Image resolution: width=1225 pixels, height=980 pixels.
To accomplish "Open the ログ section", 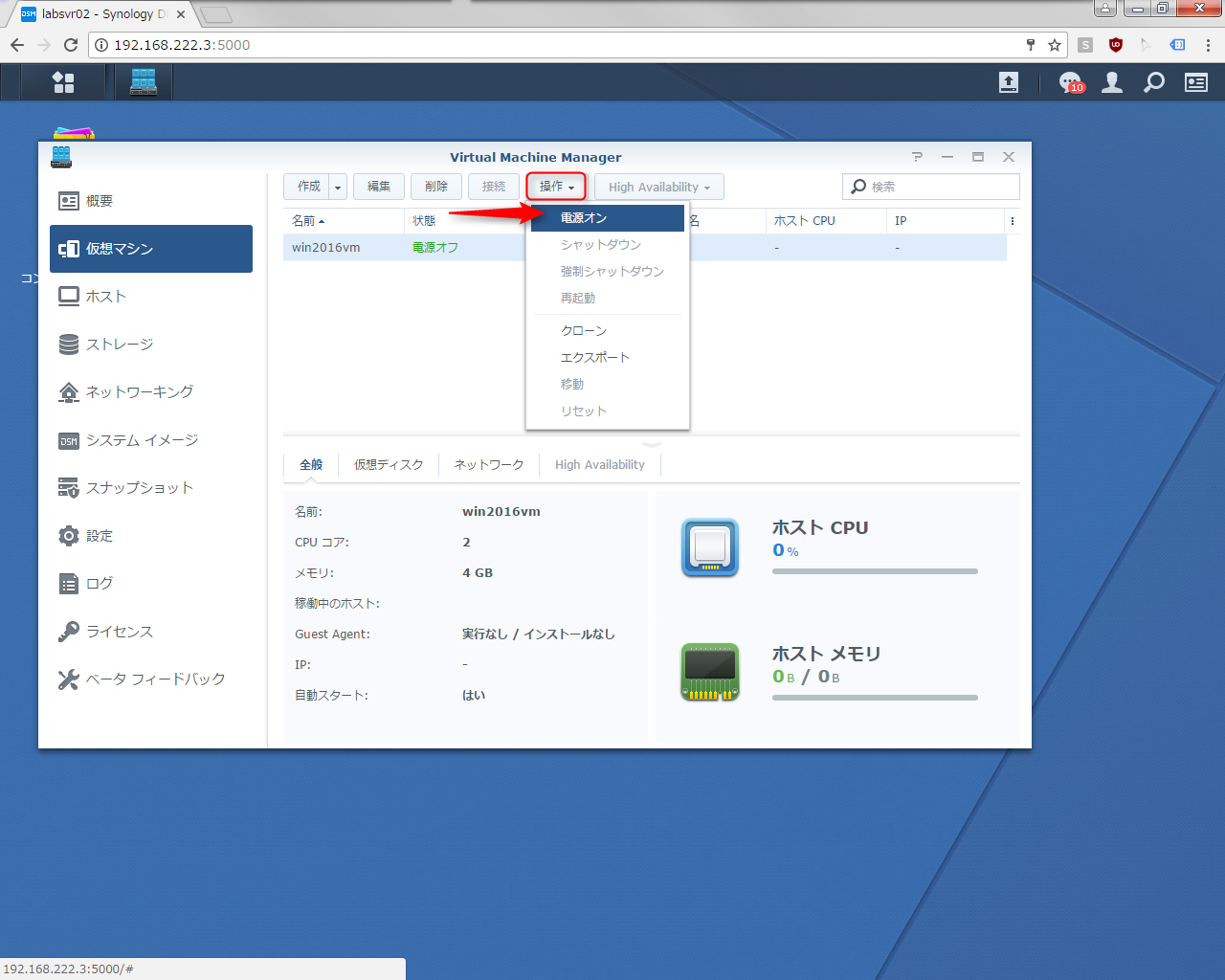I will [x=151, y=584].
